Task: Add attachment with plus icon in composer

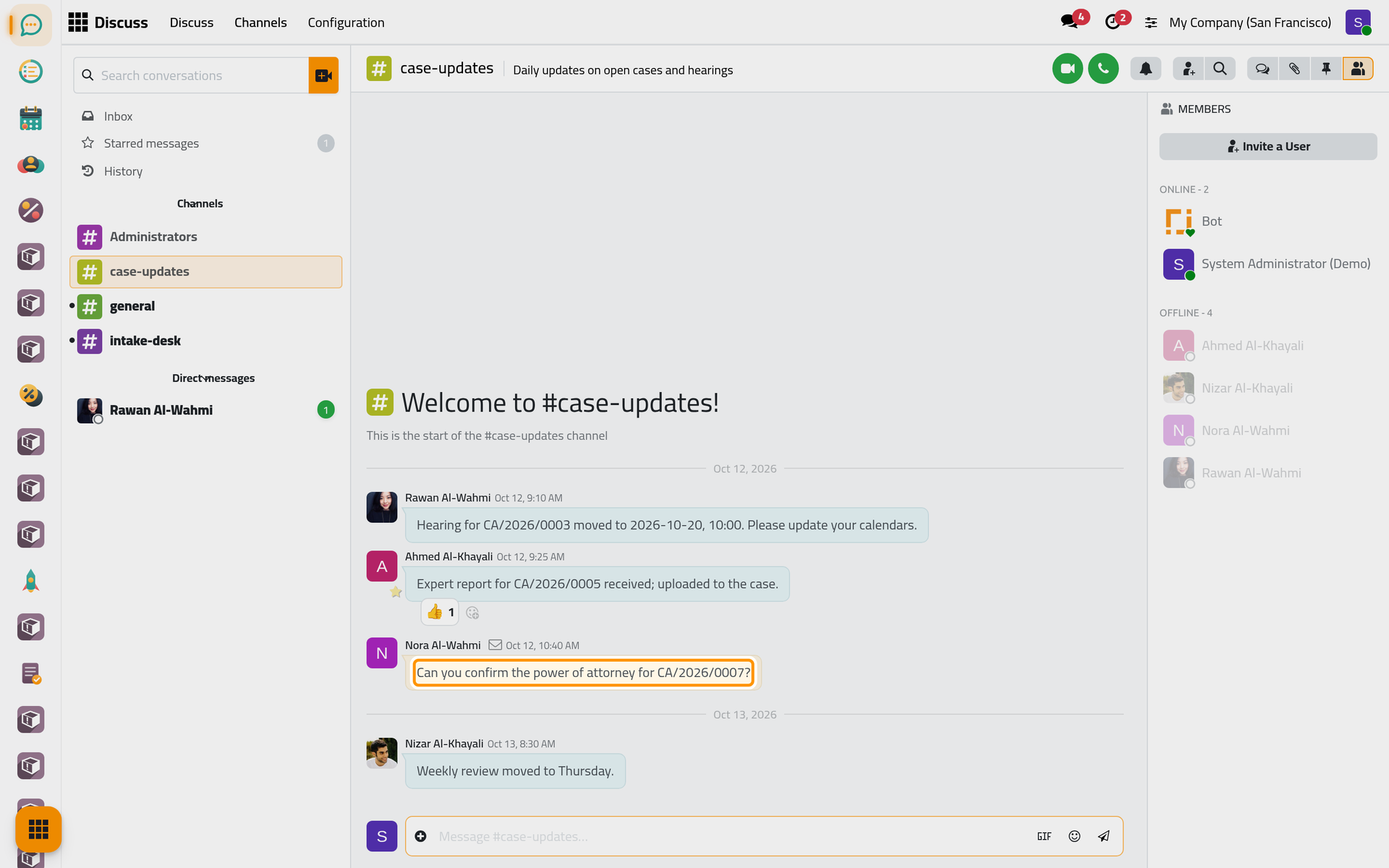Action: 420,836
